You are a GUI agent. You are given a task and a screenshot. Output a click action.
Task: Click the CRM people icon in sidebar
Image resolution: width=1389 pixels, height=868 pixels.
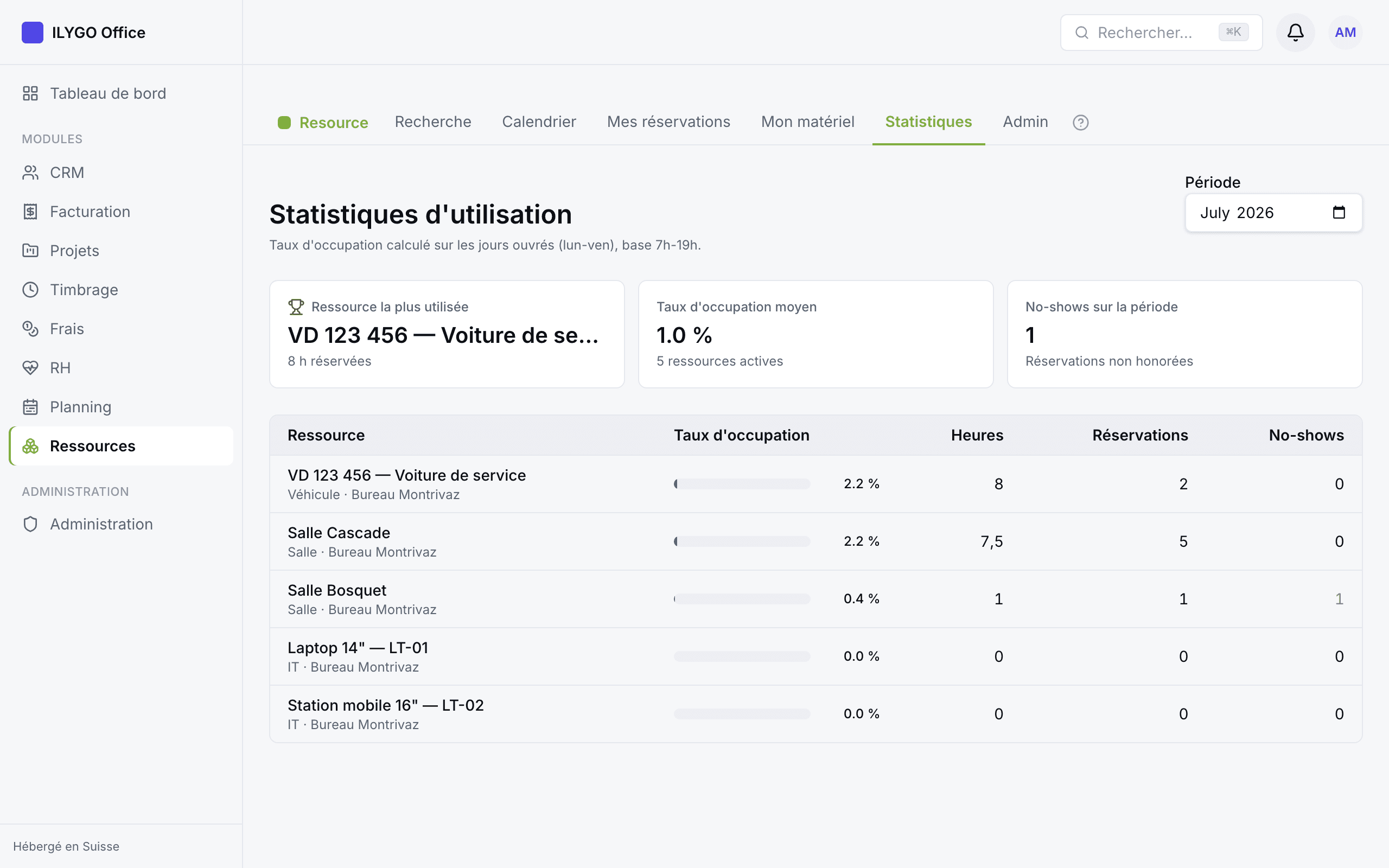(30, 172)
